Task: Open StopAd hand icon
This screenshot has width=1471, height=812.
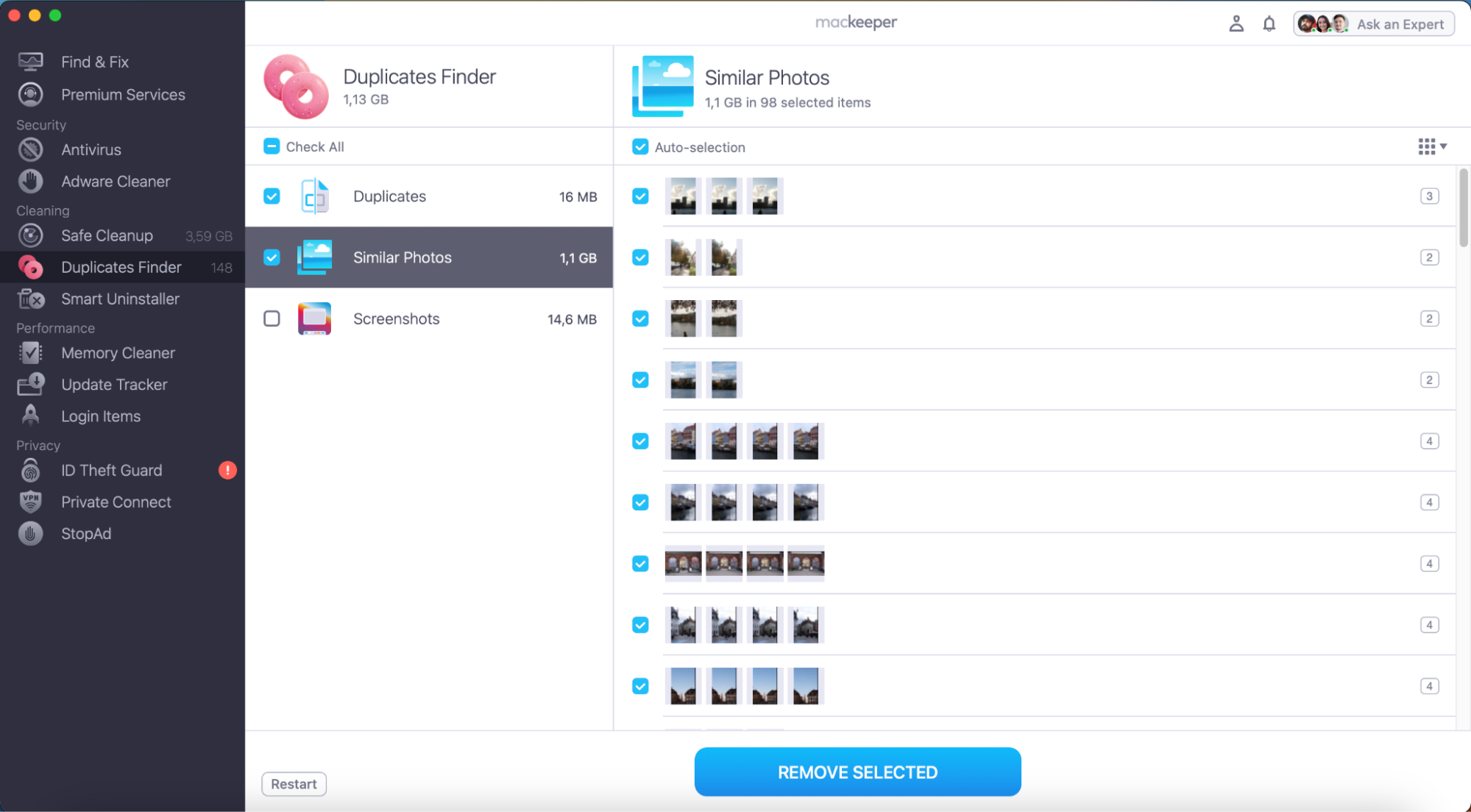Action: click(30, 533)
